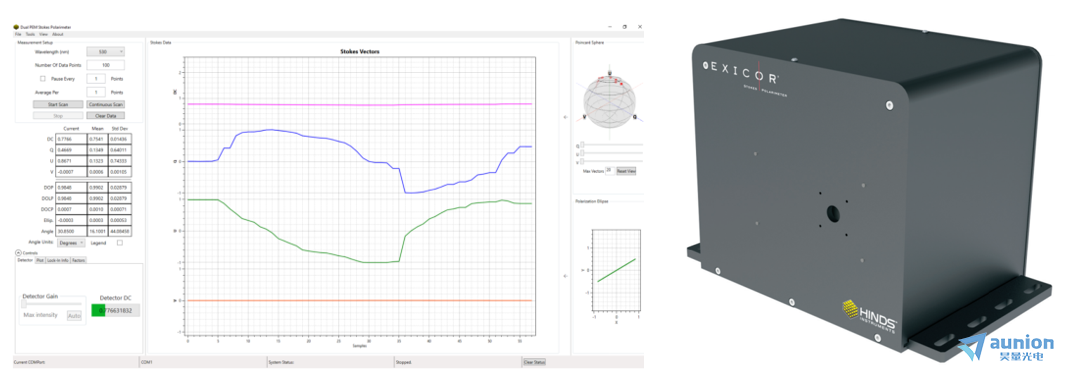The height and width of the screenshot is (372, 1066).
Task: Click the Angle current value 30.8500
Action: tap(71, 232)
